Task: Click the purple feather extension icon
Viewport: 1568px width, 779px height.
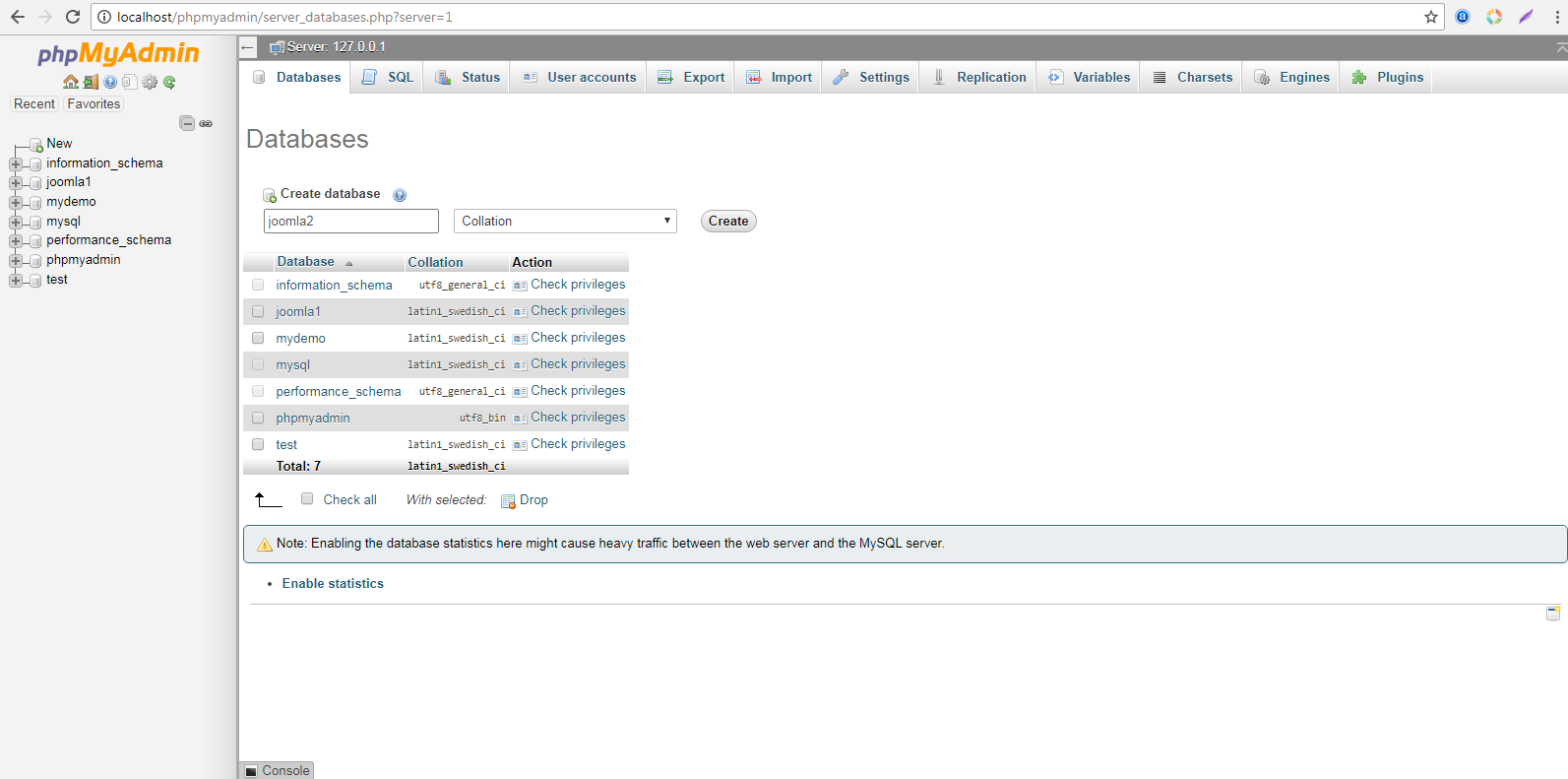Action: [x=1526, y=17]
